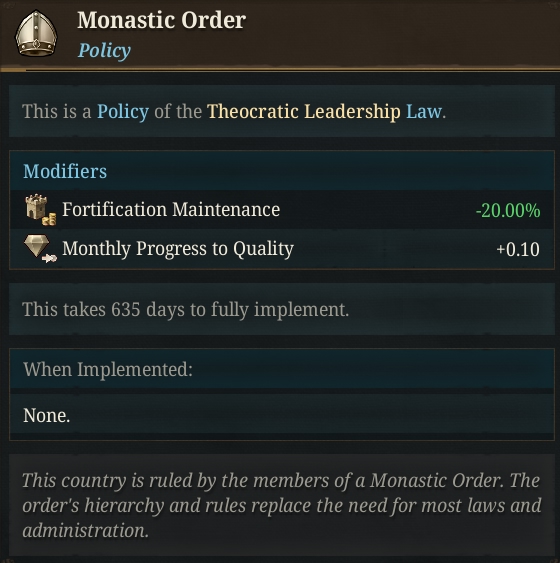This screenshot has height=563, width=560.
Task: Click the Modifiers section header
Action: 65,171
